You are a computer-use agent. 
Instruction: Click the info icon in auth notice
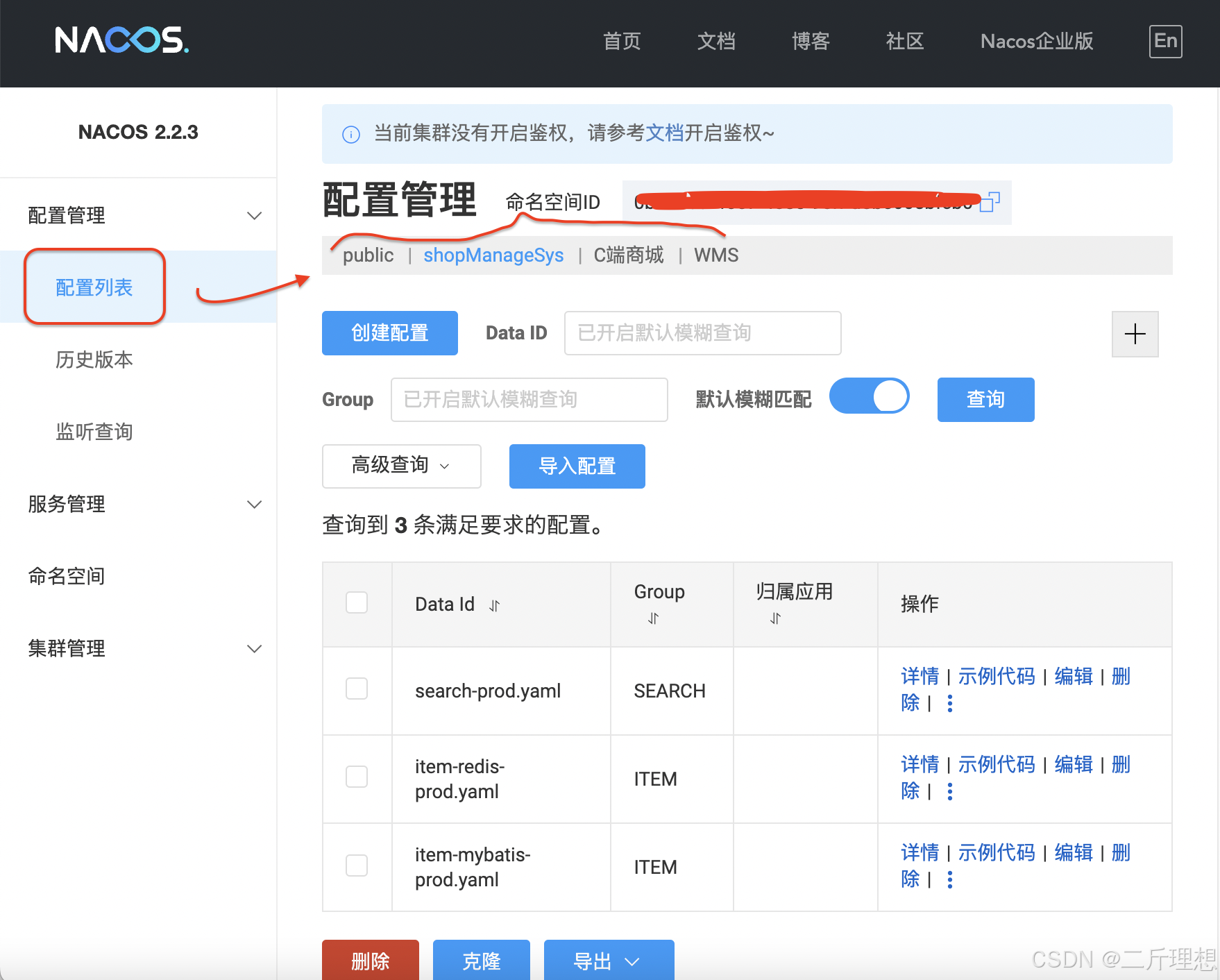coord(351,134)
